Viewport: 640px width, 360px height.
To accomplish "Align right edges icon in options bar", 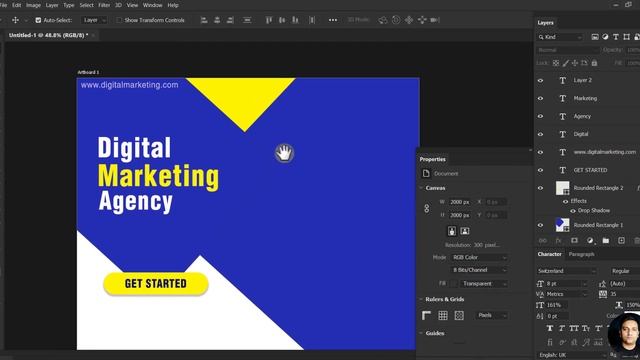I will pos(230,20).
